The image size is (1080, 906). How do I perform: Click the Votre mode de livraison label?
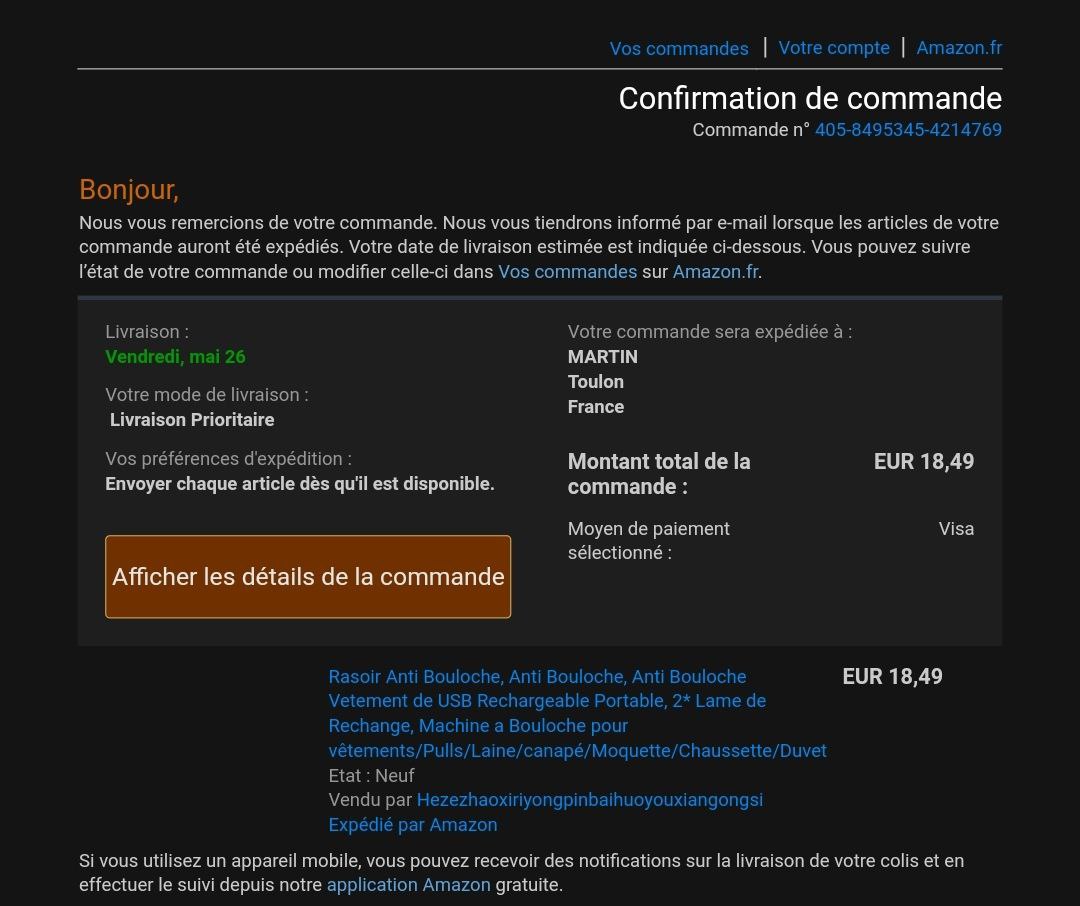coord(207,395)
